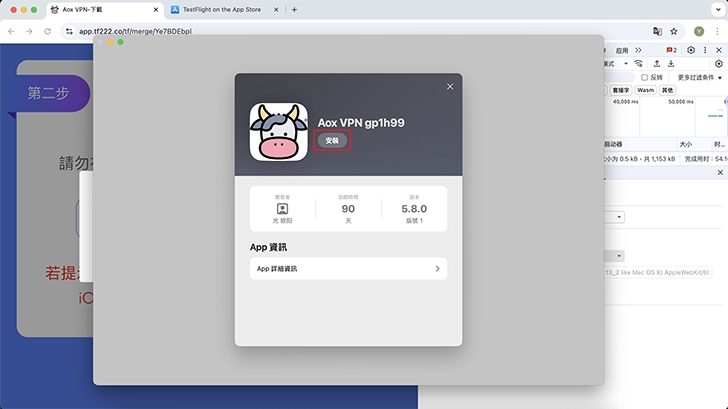The image size is (728, 409).
Task: Select the 其他 filter chip
Action: 668,90
